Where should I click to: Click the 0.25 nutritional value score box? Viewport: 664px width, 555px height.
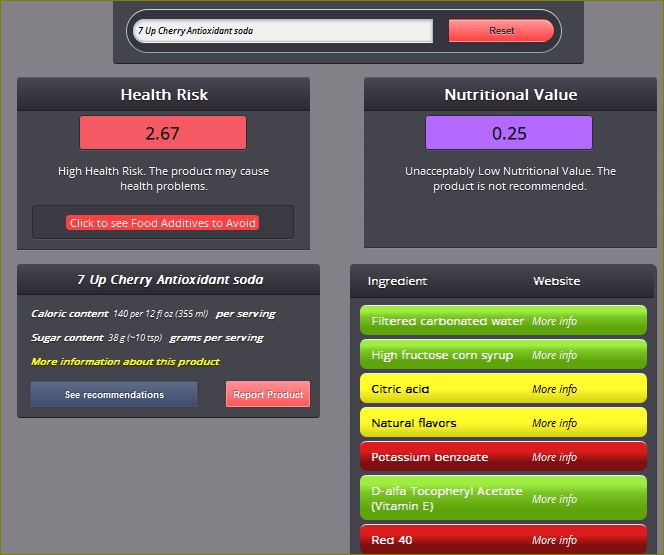(x=509, y=133)
